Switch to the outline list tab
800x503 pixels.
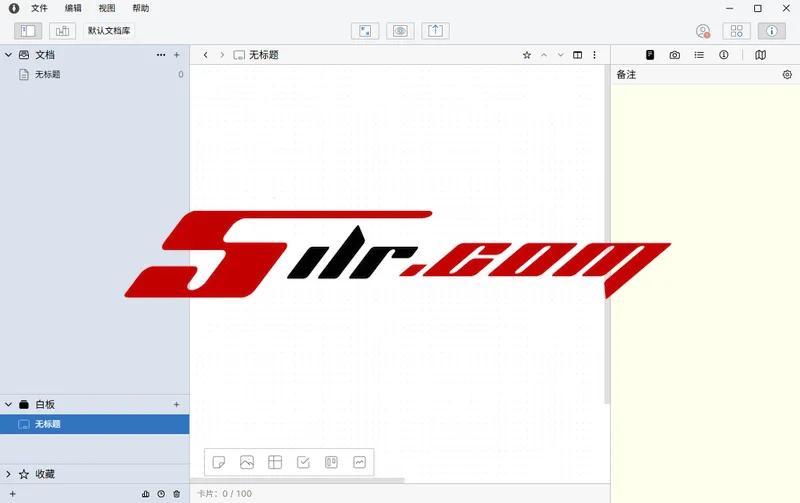[699, 55]
